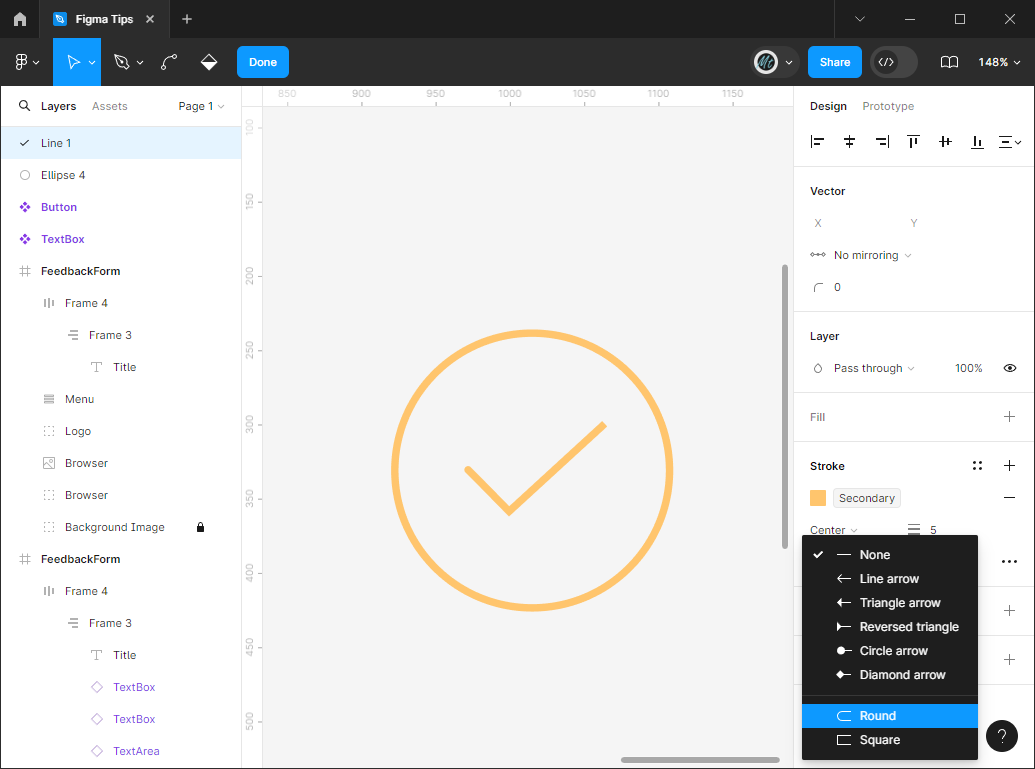Choose Square cap option

pyautogui.click(x=890, y=740)
